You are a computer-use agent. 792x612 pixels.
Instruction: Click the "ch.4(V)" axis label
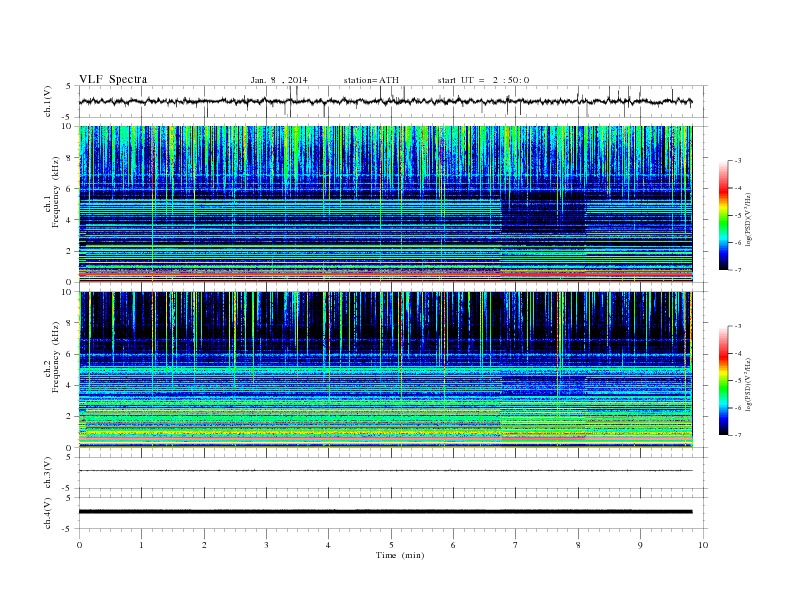pos(48,513)
